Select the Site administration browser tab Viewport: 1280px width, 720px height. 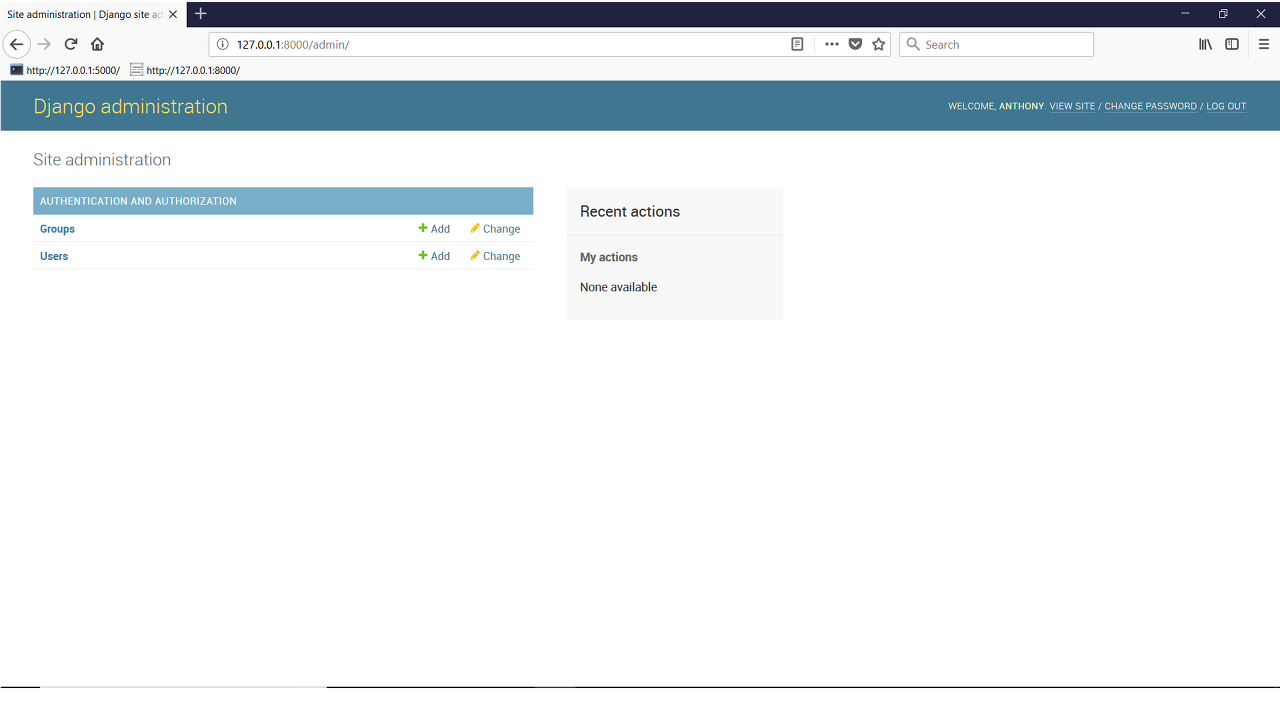(93, 14)
